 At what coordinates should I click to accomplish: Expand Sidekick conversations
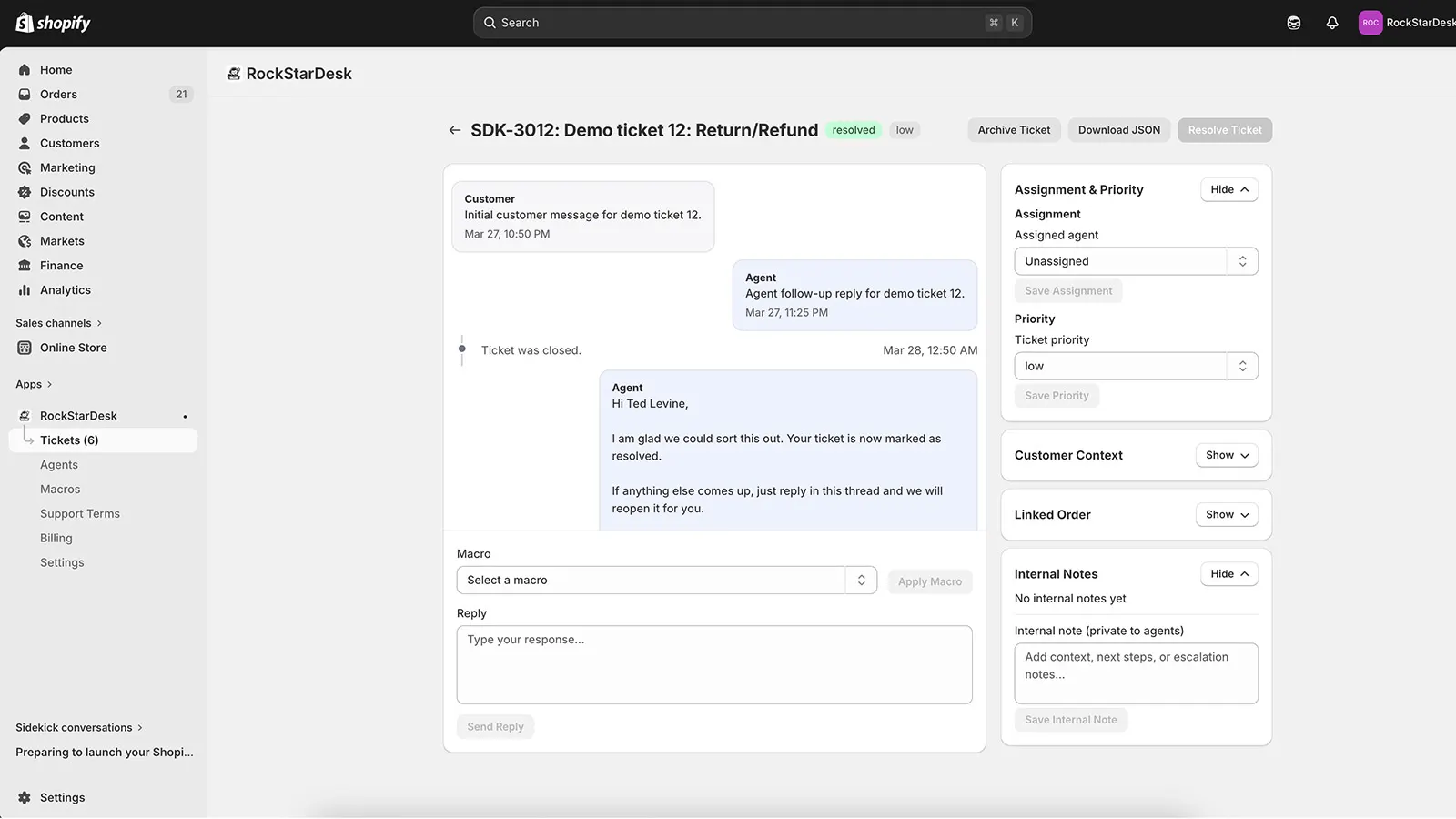(79, 728)
